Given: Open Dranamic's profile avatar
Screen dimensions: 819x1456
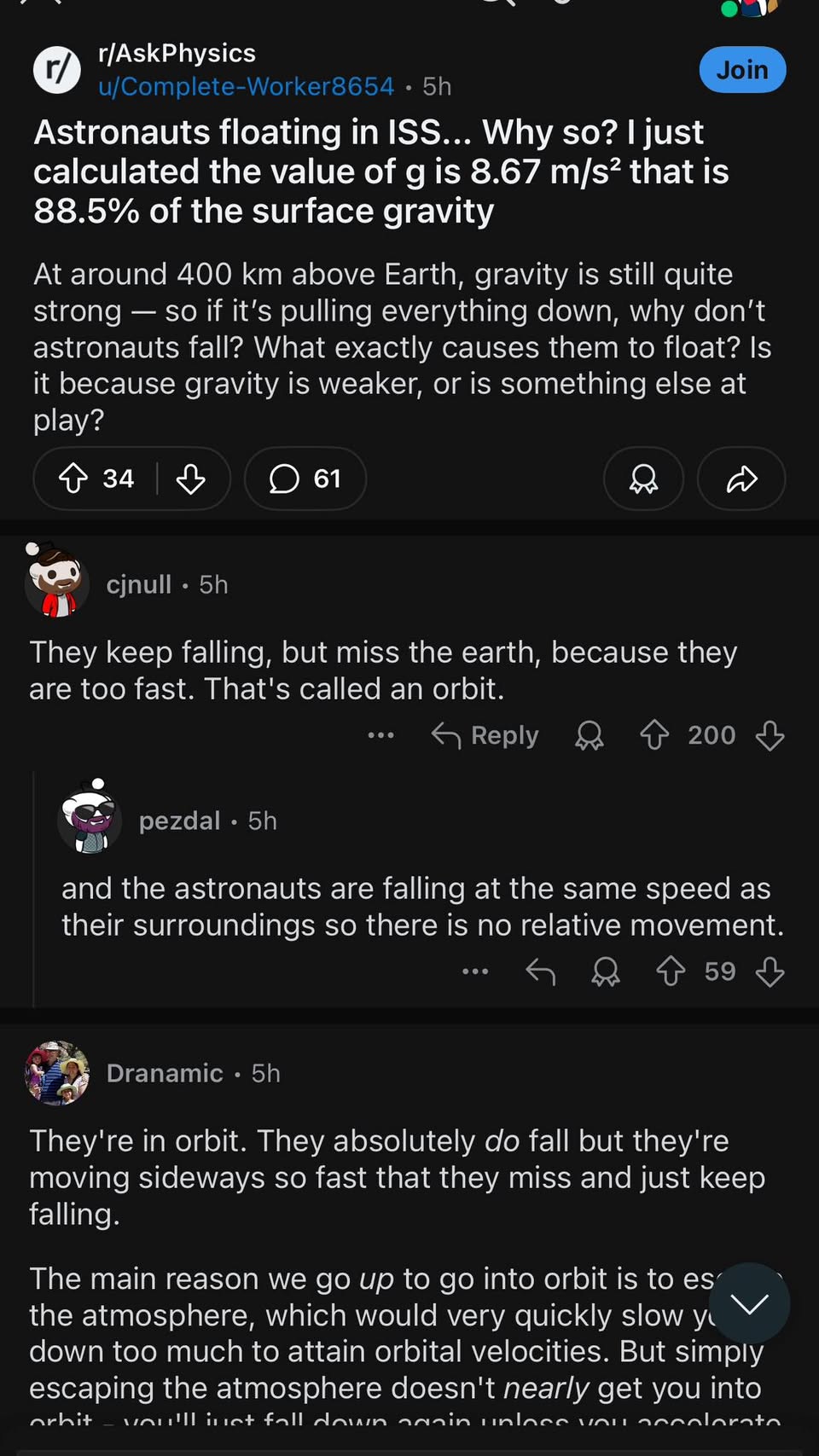Looking at the screenshot, I should point(57,1073).
